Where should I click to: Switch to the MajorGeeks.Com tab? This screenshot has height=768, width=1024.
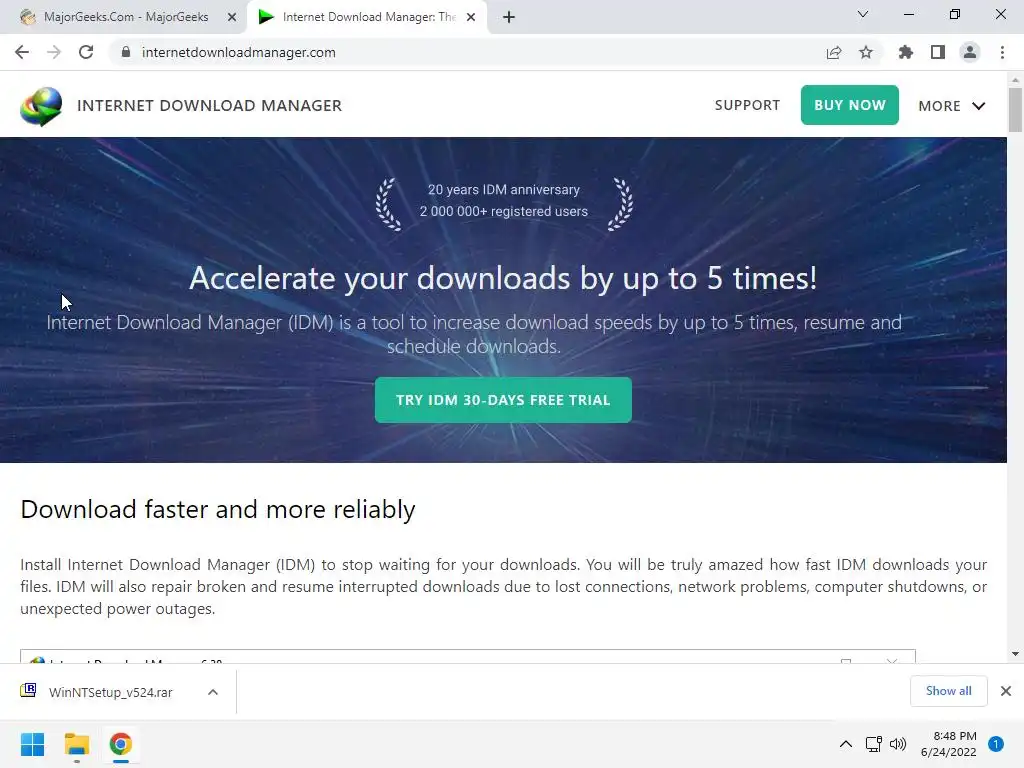point(125,17)
